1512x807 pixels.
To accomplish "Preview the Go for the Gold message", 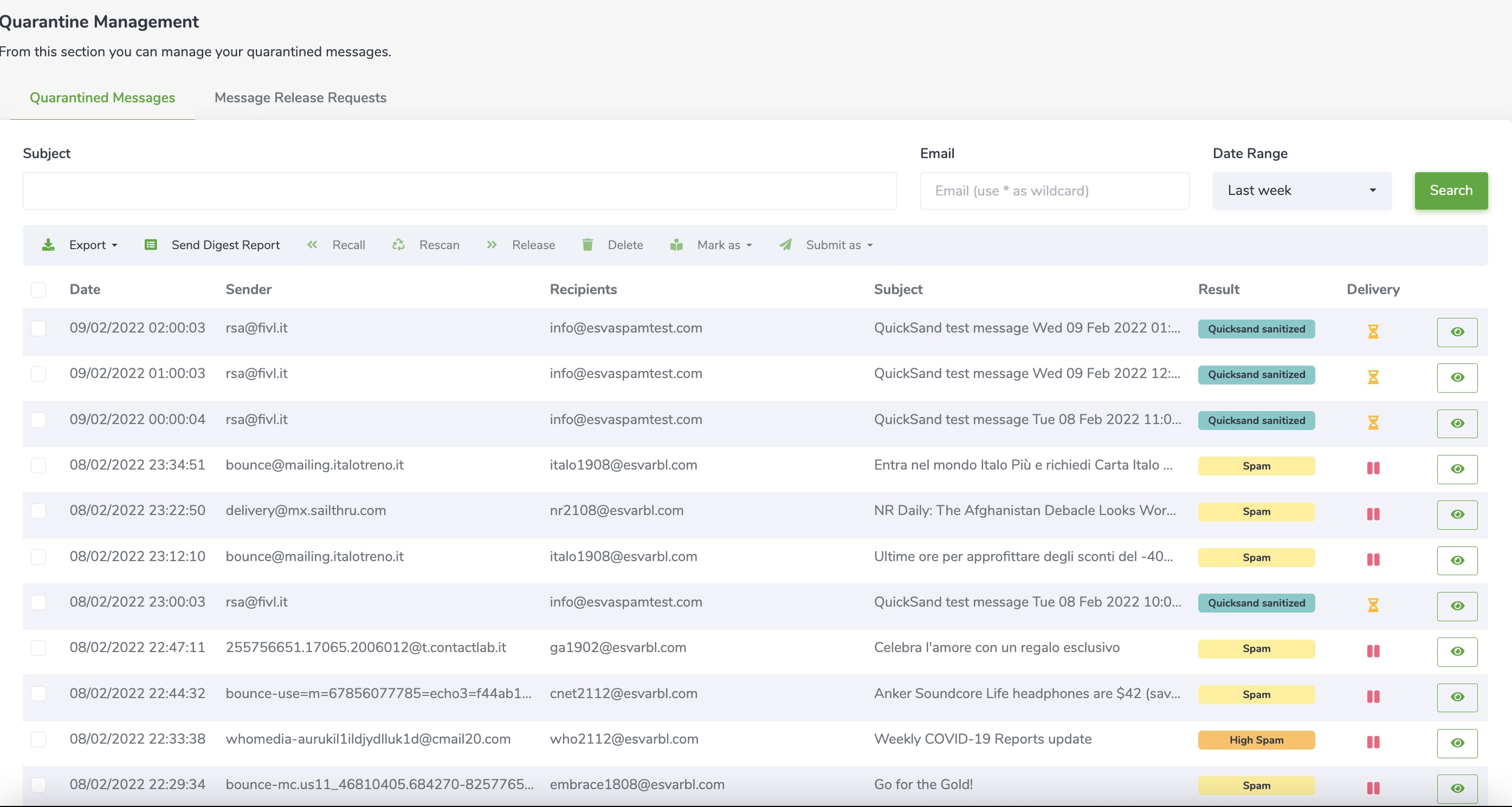I will [x=1457, y=789].
